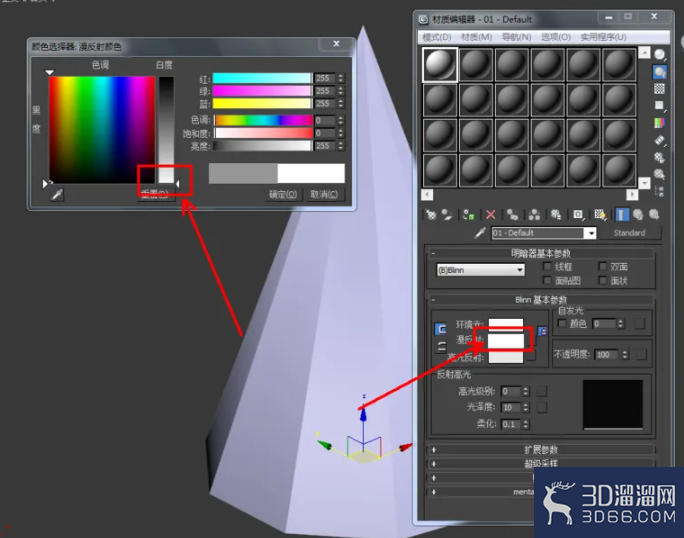The image size is (684, 538).
Task: Click spinner arrows for 红 value
Action: [x=341, y=78]
